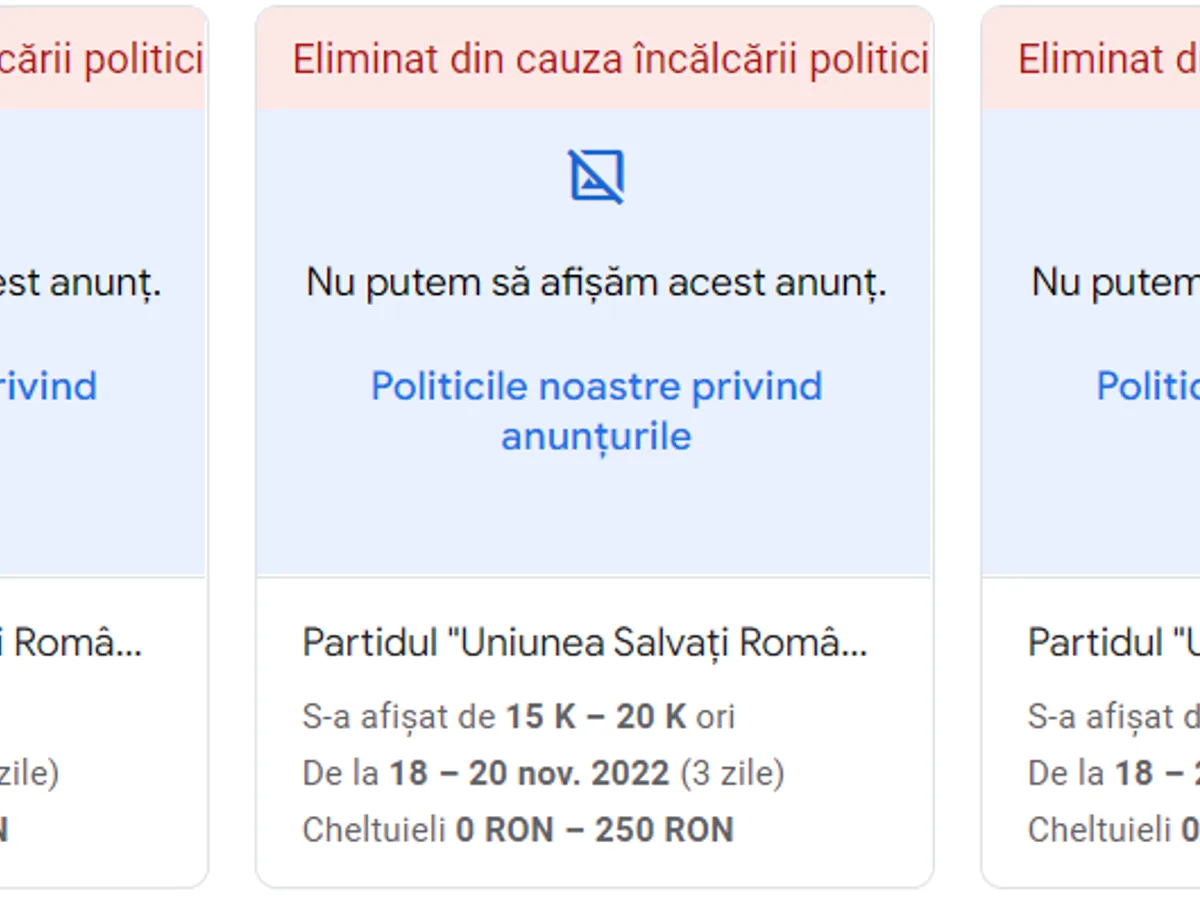Click the blocked-image icon in the middle card

[596, 176]
